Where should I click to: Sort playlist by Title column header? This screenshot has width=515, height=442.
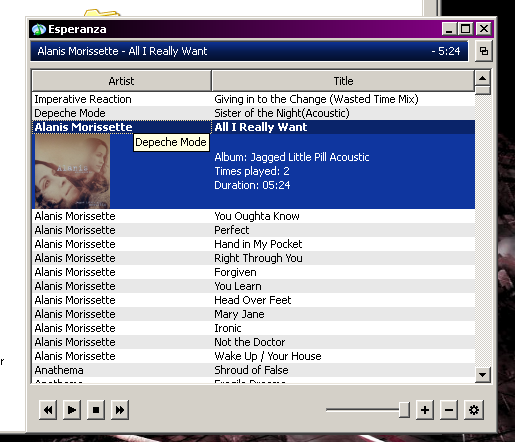tap(343, 81)
